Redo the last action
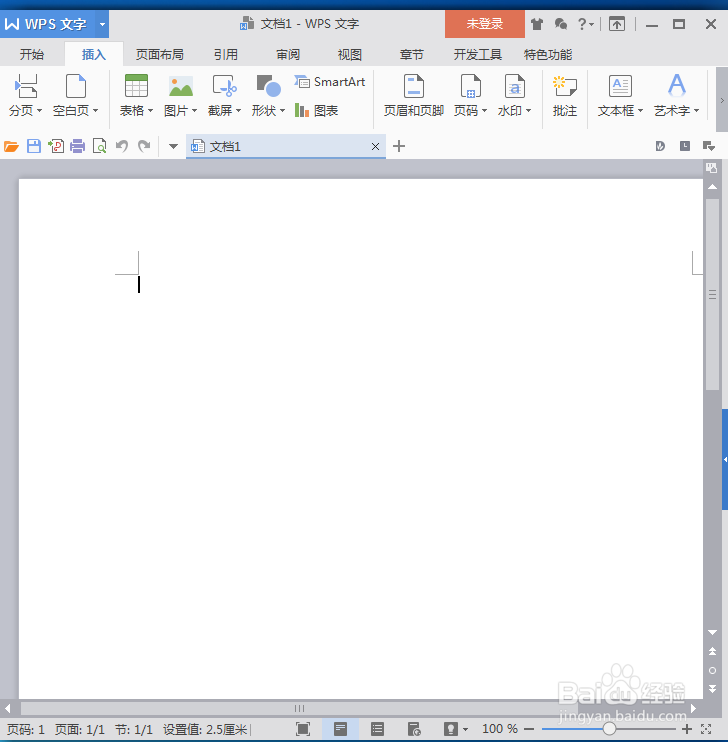This screenshot has height=742, width=728. pyautogui.click(x=144, y=146)
